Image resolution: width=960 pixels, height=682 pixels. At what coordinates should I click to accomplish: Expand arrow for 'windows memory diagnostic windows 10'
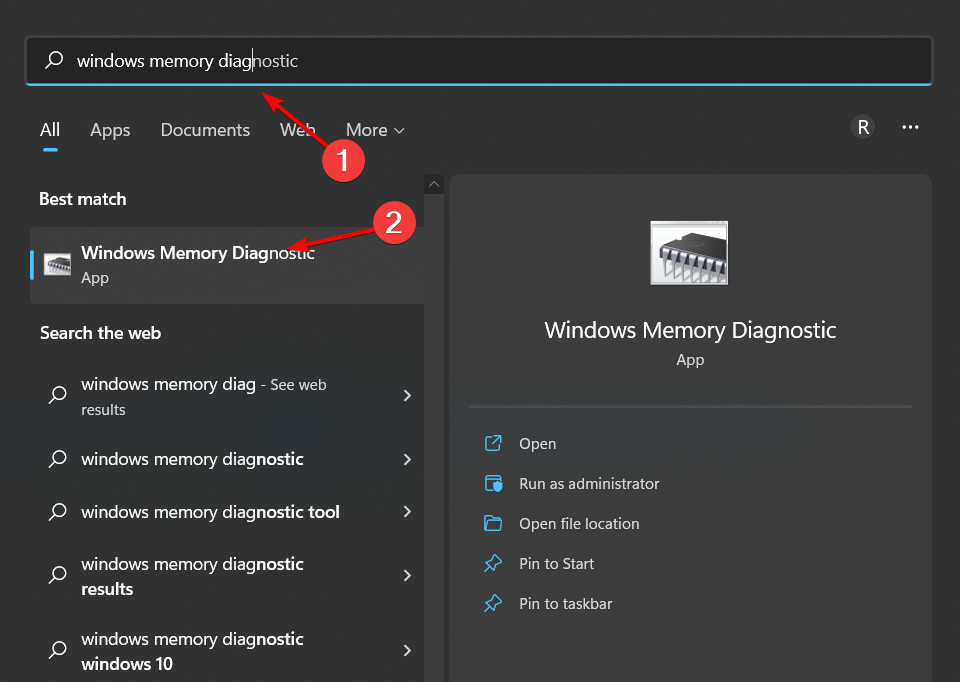click(x=407, y=650)
